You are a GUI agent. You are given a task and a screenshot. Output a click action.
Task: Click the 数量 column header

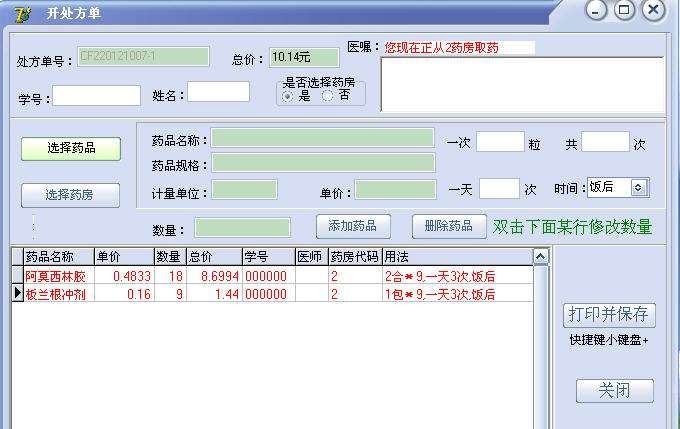(x=170, y=257)
